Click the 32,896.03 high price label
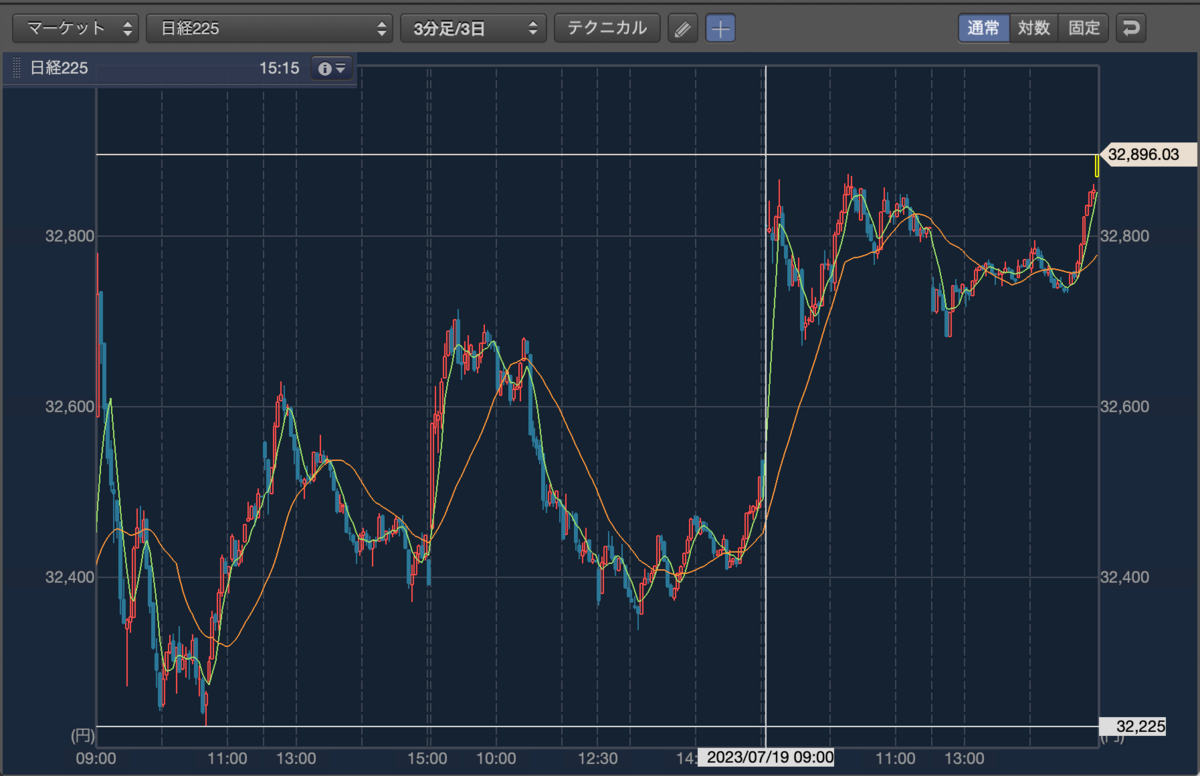Viewport: 1200px width, 776px height. pos(1149,154)
